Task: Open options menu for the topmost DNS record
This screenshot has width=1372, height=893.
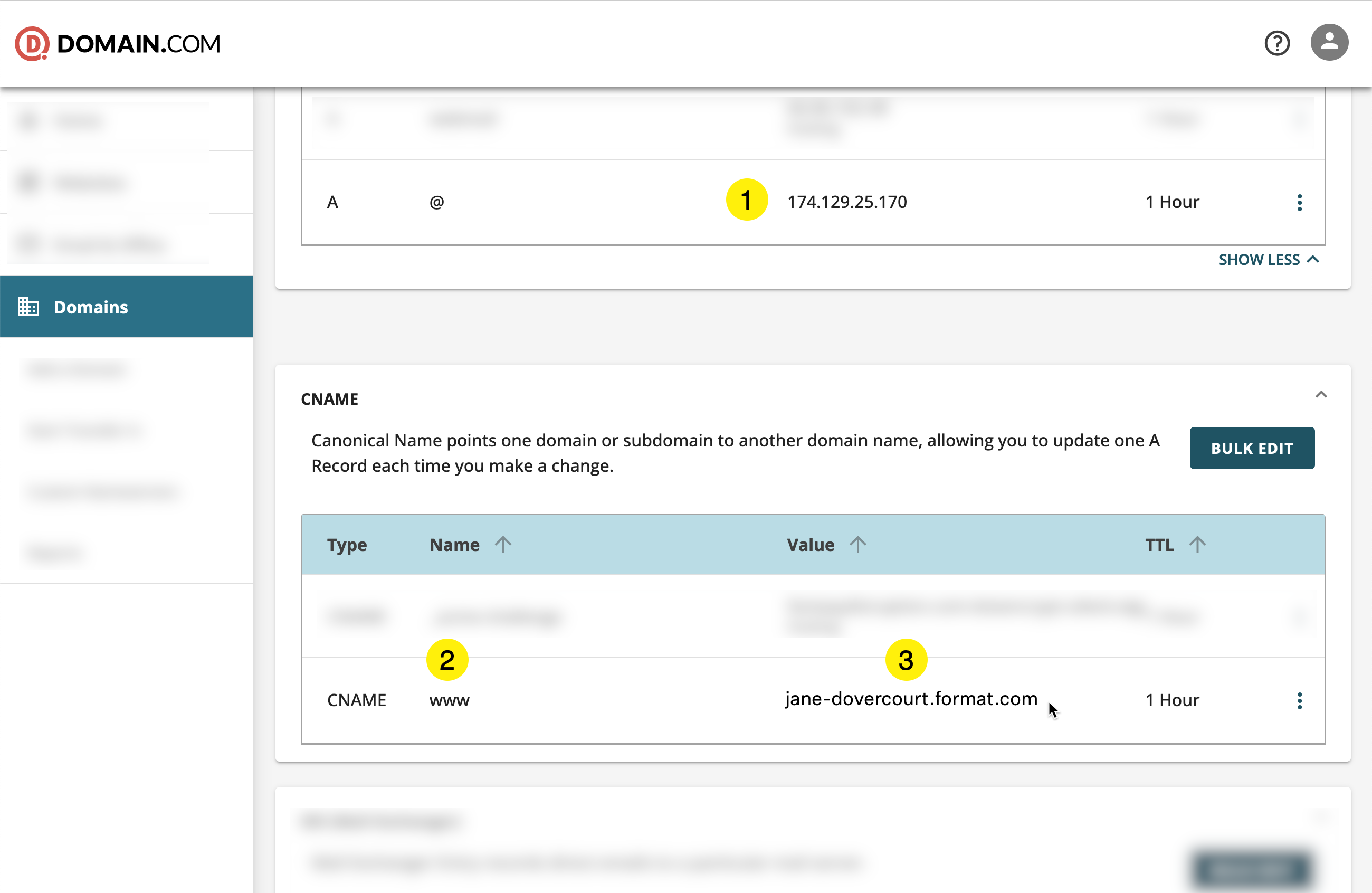Action: pos(1300,119)
